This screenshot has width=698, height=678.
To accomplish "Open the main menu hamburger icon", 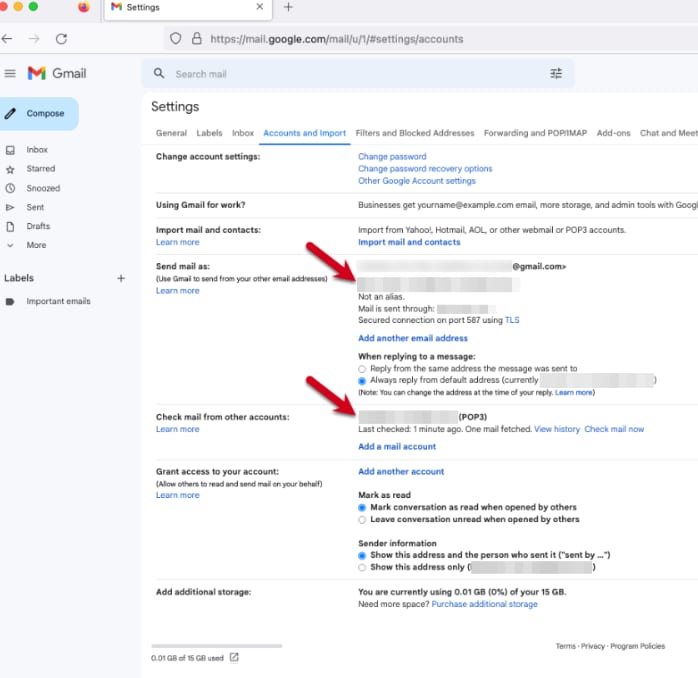I will coord(10,73).
